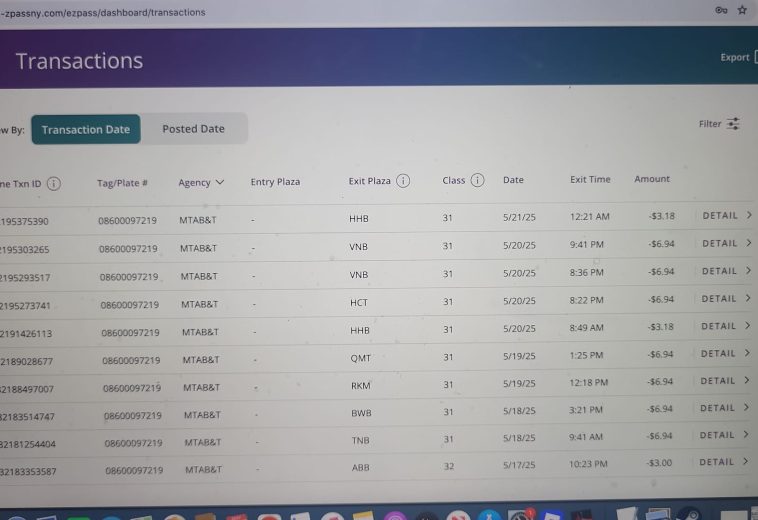Click the Amount column header
Image resolution: width=758 pixels, height=520 pixels.
tap(652, 179)
